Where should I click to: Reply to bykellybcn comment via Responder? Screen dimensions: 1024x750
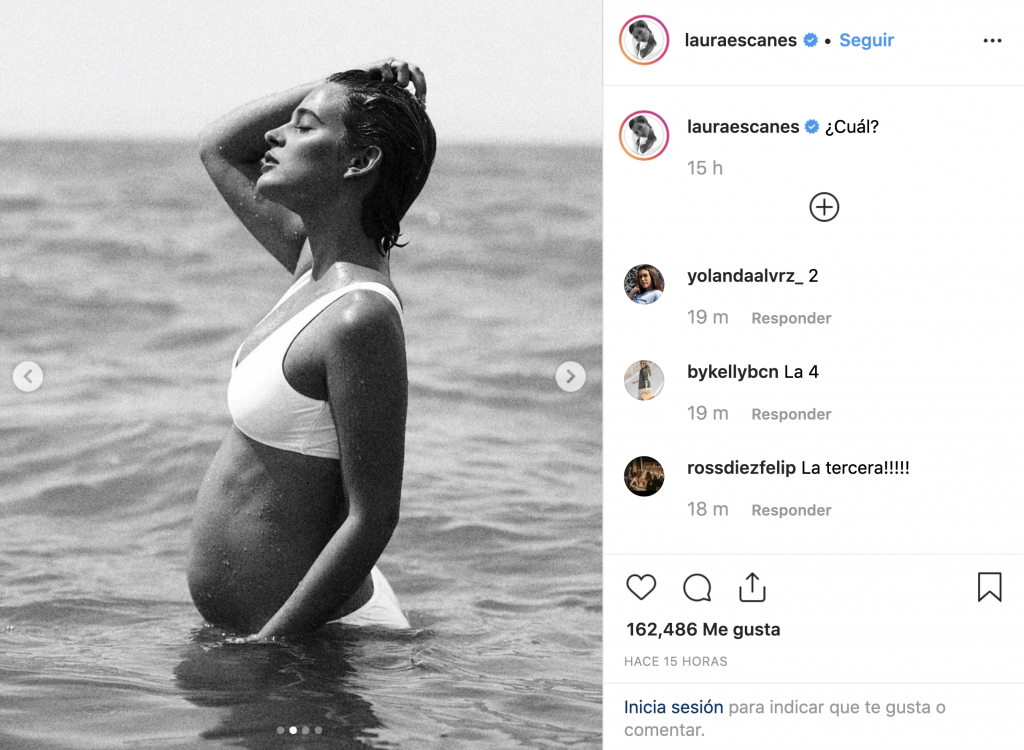click(x=791, y=414)
